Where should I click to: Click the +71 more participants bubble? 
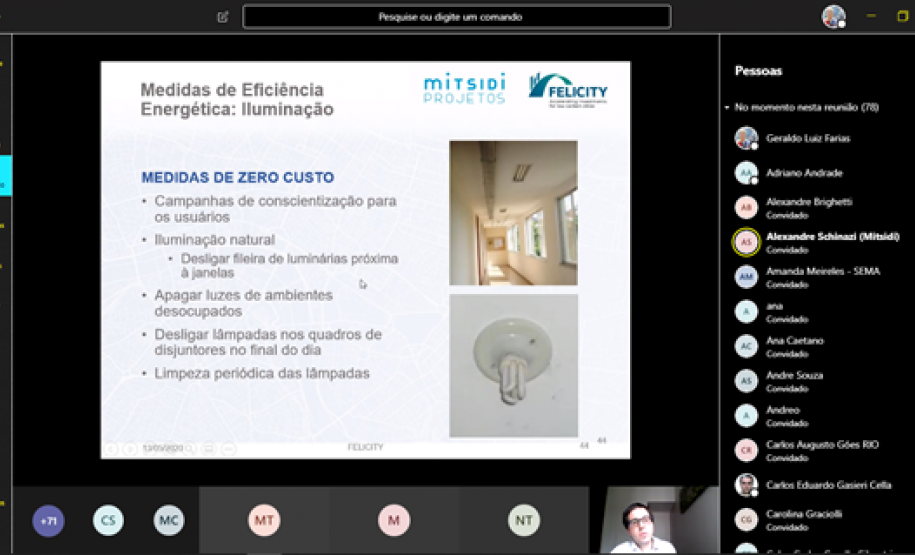tap(47, 520)
